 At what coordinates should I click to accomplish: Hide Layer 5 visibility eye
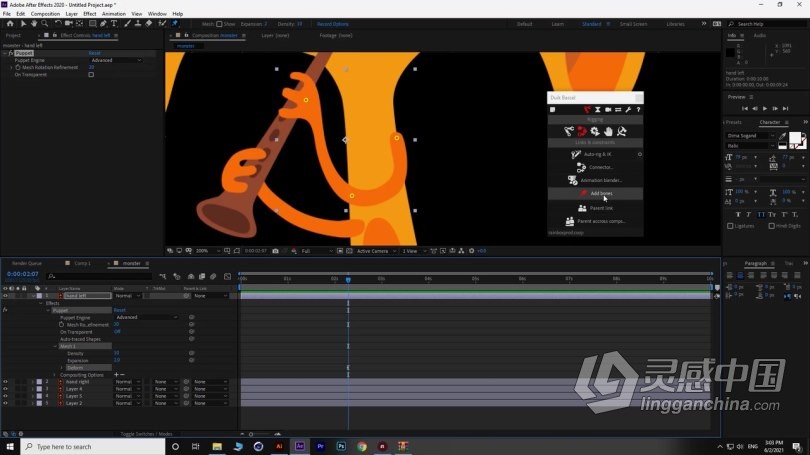click(5, 396)
